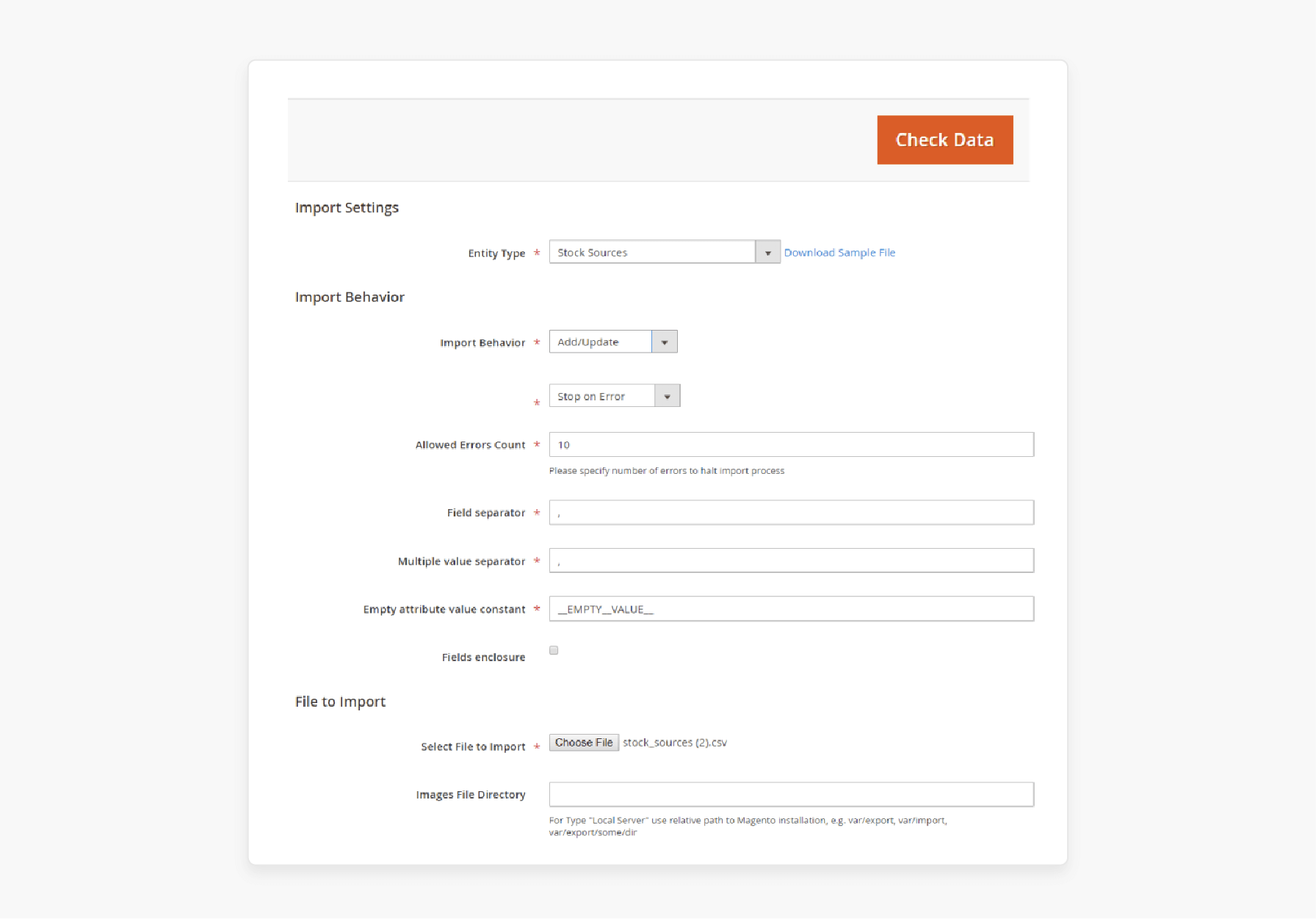Click the Fields enclosure label
This screenshot has height=919, width=1316.
click(x=483, y=657)
